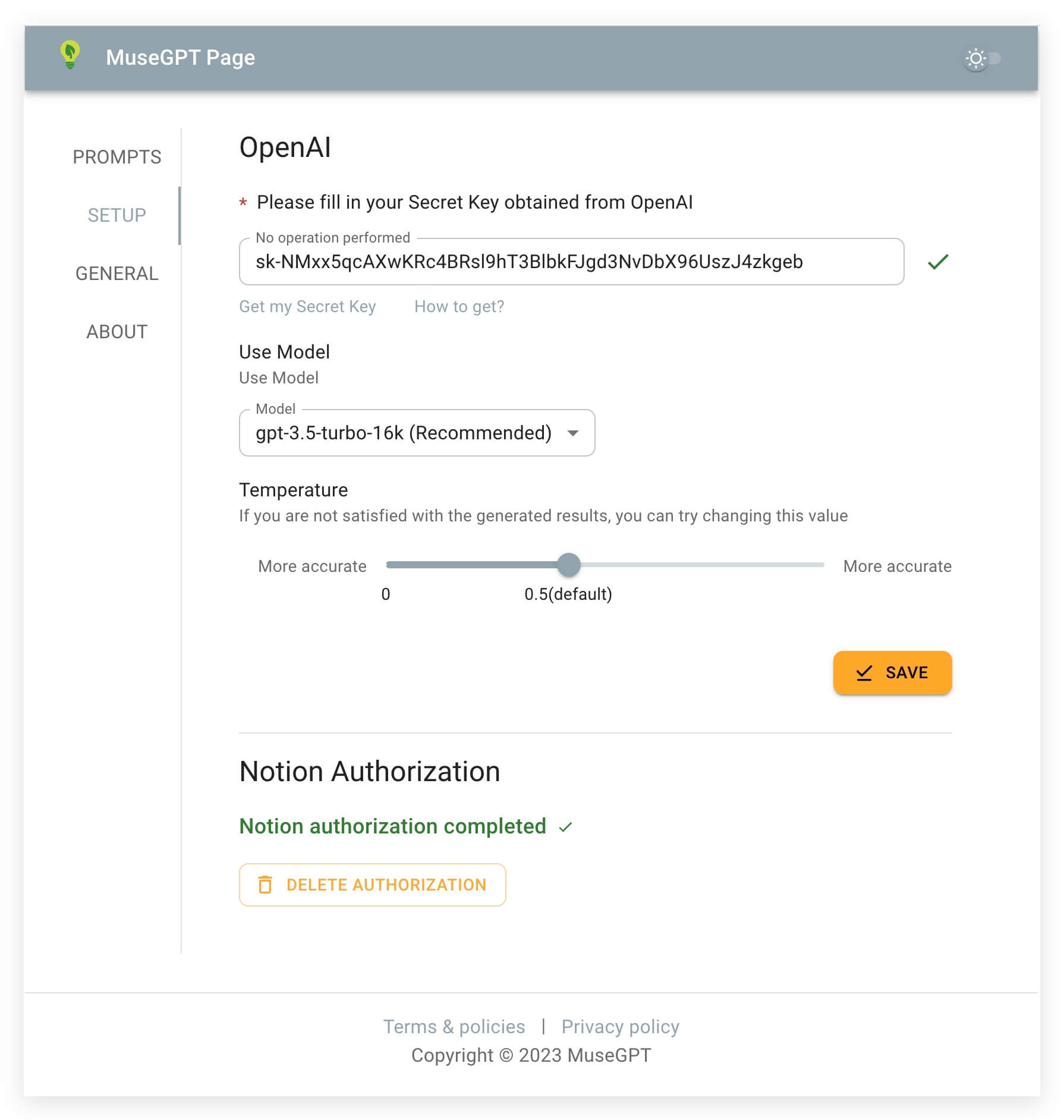Image resolution: width=1064 pixels, height=1120 pixels.
Task: Toggle the light/dark theme switch
Action: click(x=983, y=58)
